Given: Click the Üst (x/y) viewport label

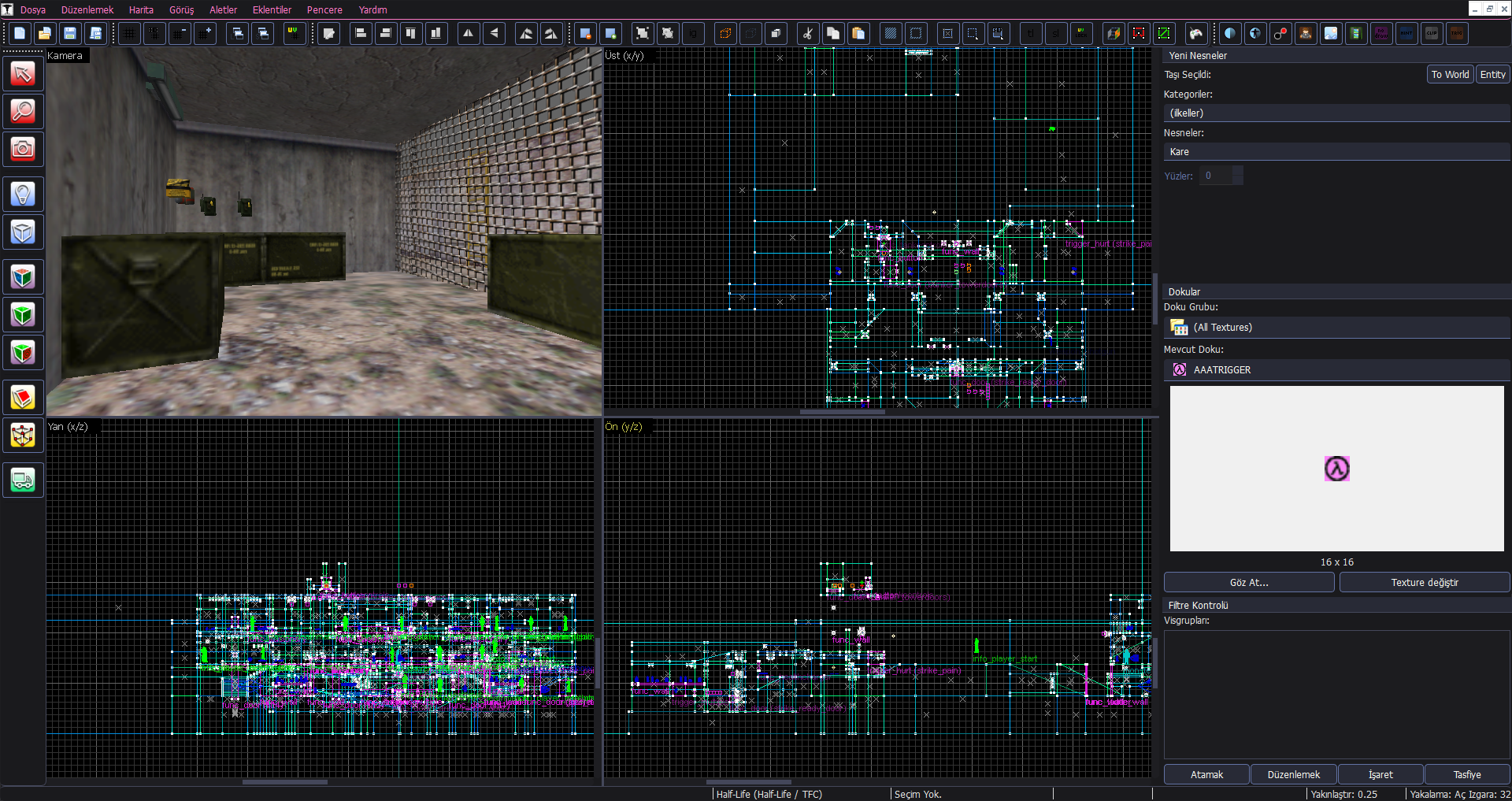Looking at the screenshot, I should click(624, 55).
